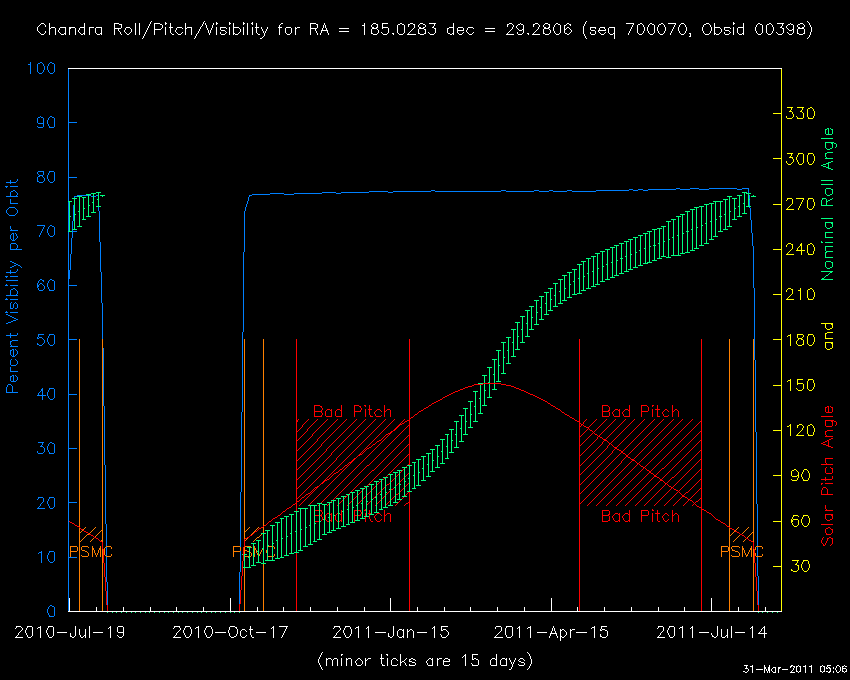Click the 50 tick on the left axis

(x=46, y=340)
